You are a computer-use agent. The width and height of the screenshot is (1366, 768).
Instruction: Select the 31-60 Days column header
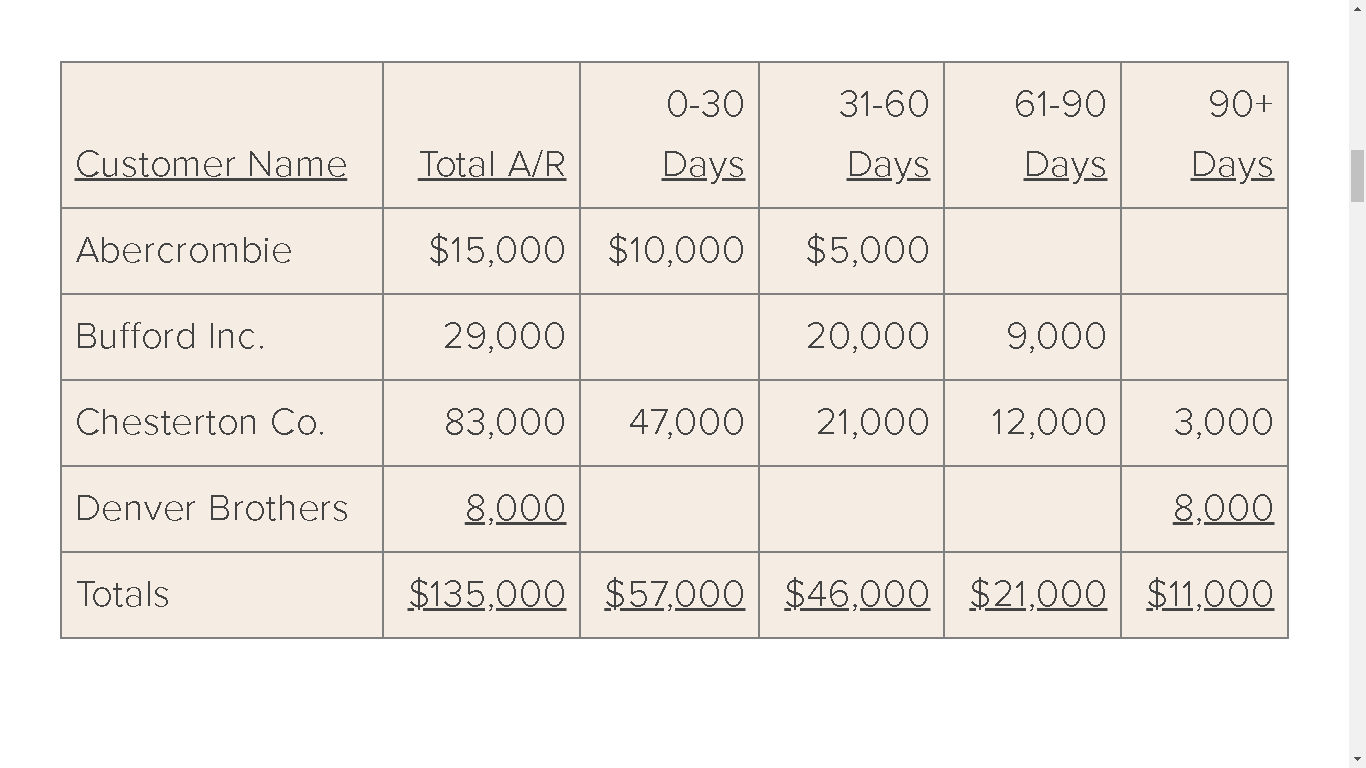coord(887,134)
